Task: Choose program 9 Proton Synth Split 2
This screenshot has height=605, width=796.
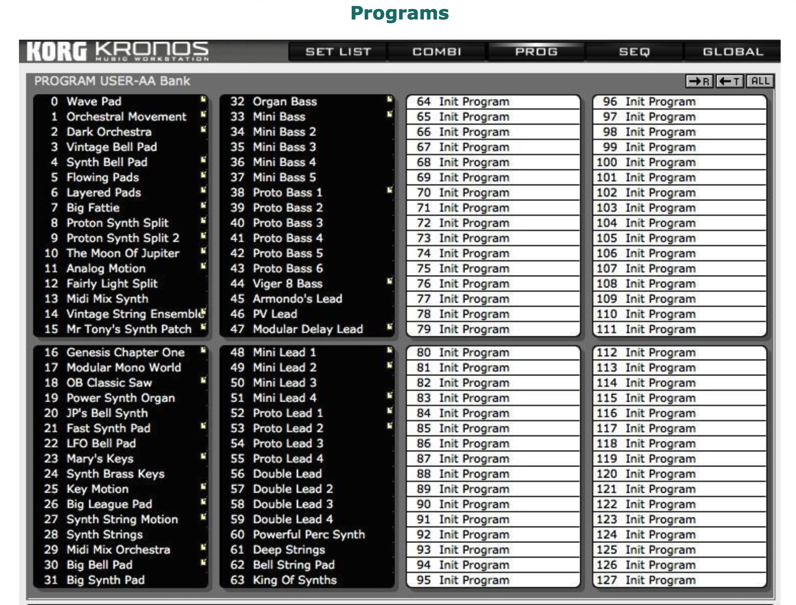Action: (x=121, y=238)
